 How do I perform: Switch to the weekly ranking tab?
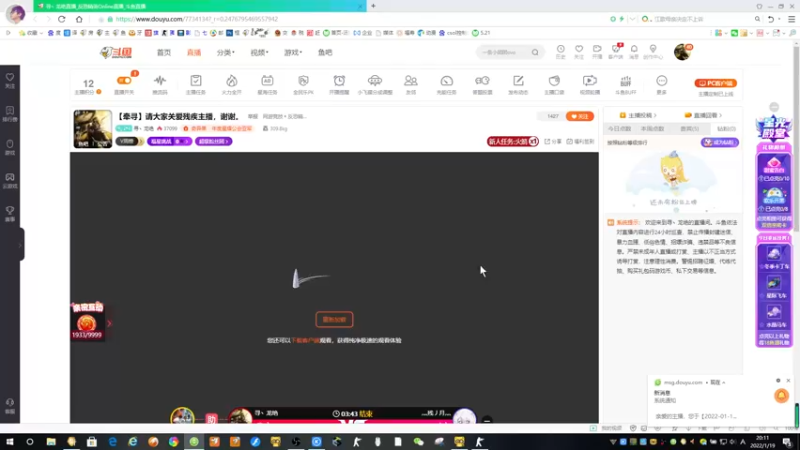pos(653,129)
